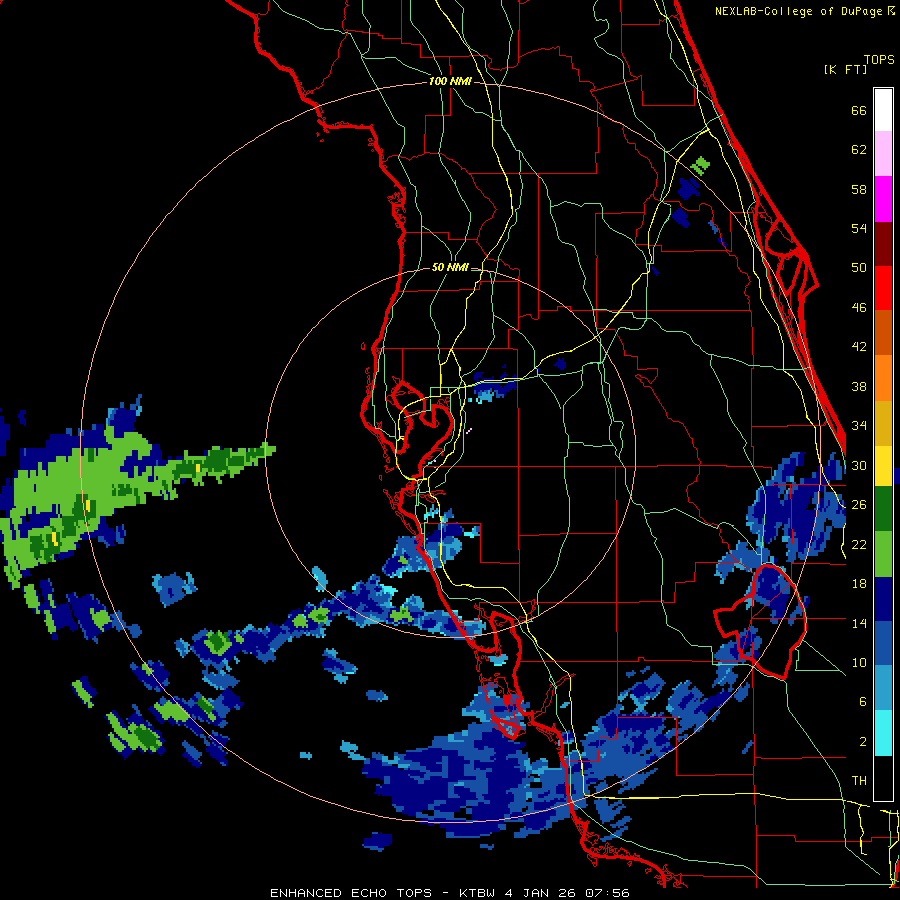Pick the navy blue legend swatch
Image resolution: width=900 pixels, height=900 pixels.
coord(883,599)
